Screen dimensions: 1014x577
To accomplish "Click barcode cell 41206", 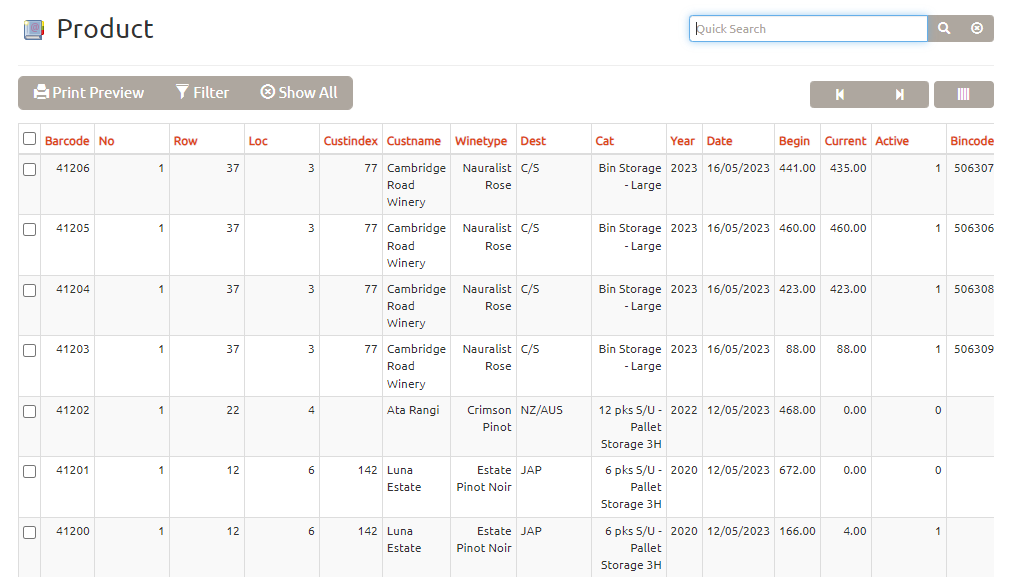I will 72,168.
